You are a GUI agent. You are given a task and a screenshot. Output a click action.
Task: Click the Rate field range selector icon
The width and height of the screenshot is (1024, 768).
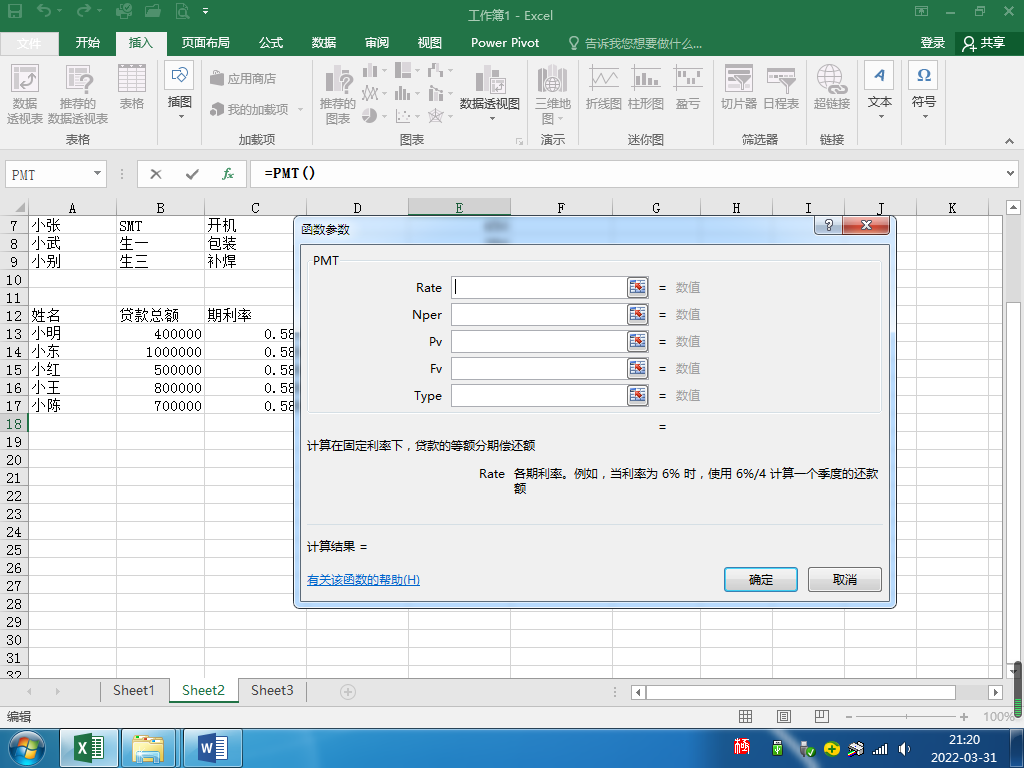(x=637, y=287)
